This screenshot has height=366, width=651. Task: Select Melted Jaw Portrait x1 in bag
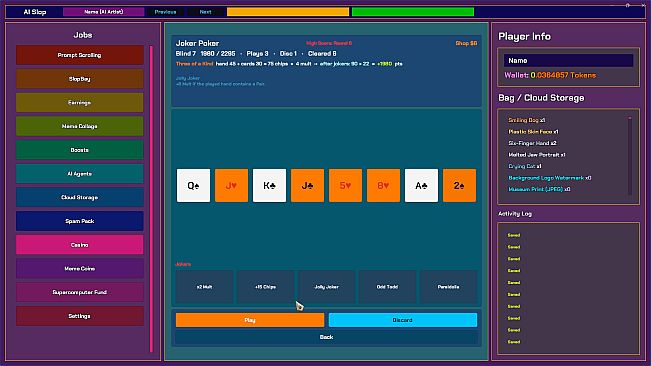click(537, 155)
